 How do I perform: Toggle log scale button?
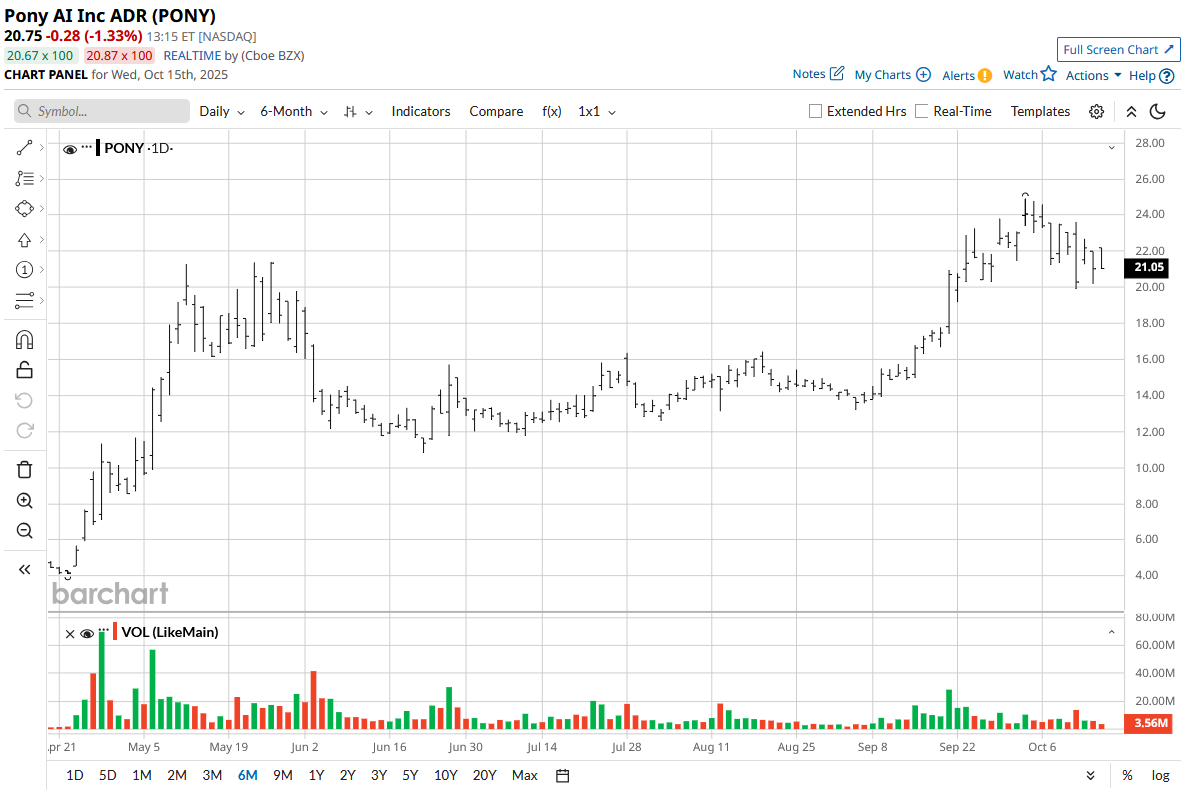[1160, 775]
